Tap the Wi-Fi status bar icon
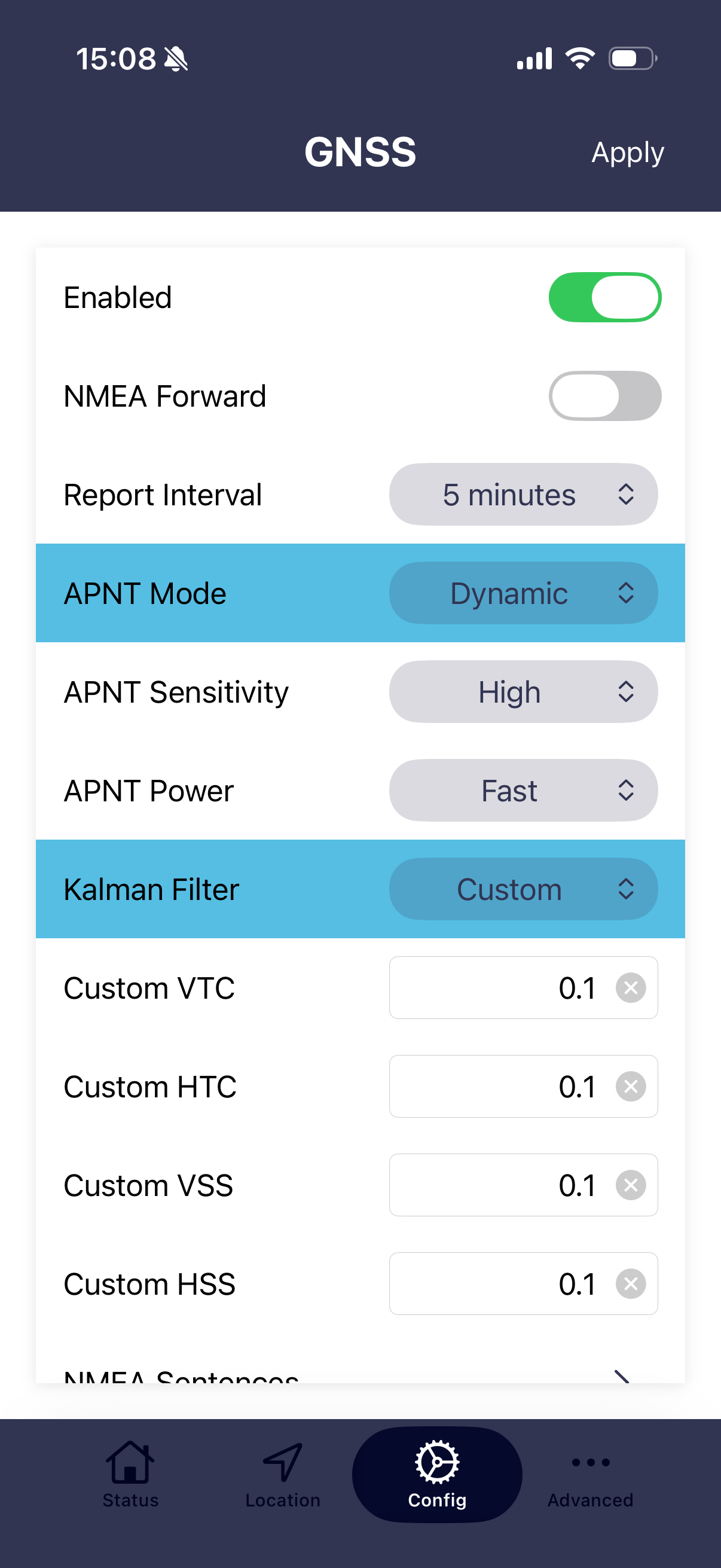The image size is (721, 1568). [580, 59]
